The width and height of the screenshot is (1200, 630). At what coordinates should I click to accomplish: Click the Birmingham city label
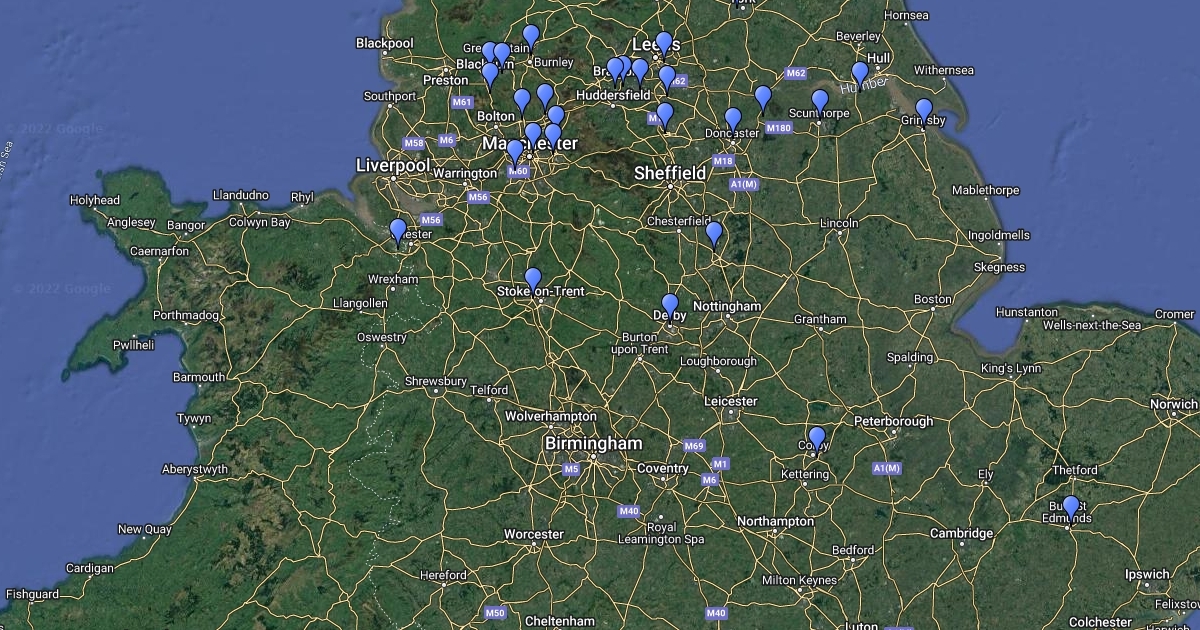[593, 442]
